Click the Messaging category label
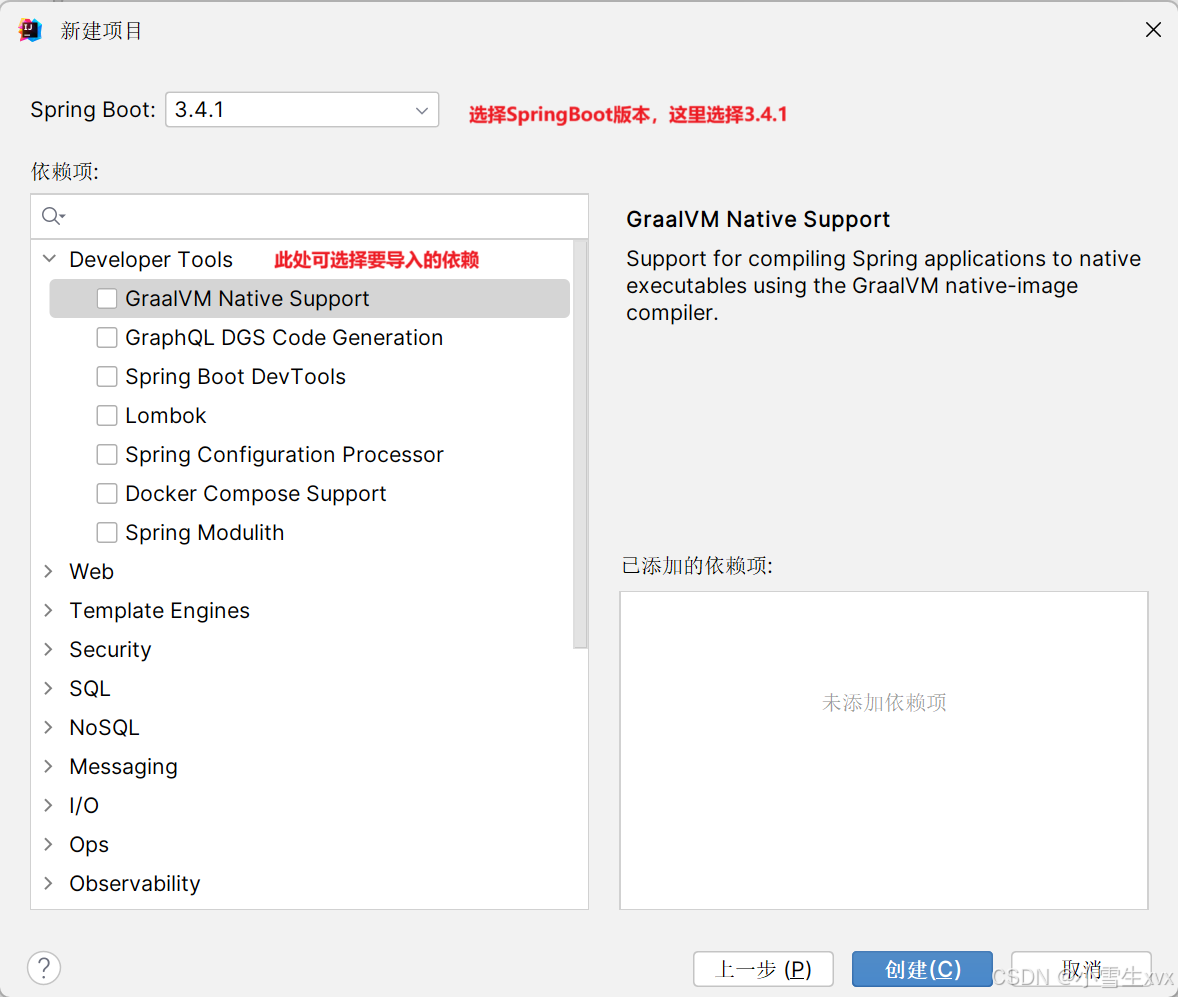 (124, 766)
